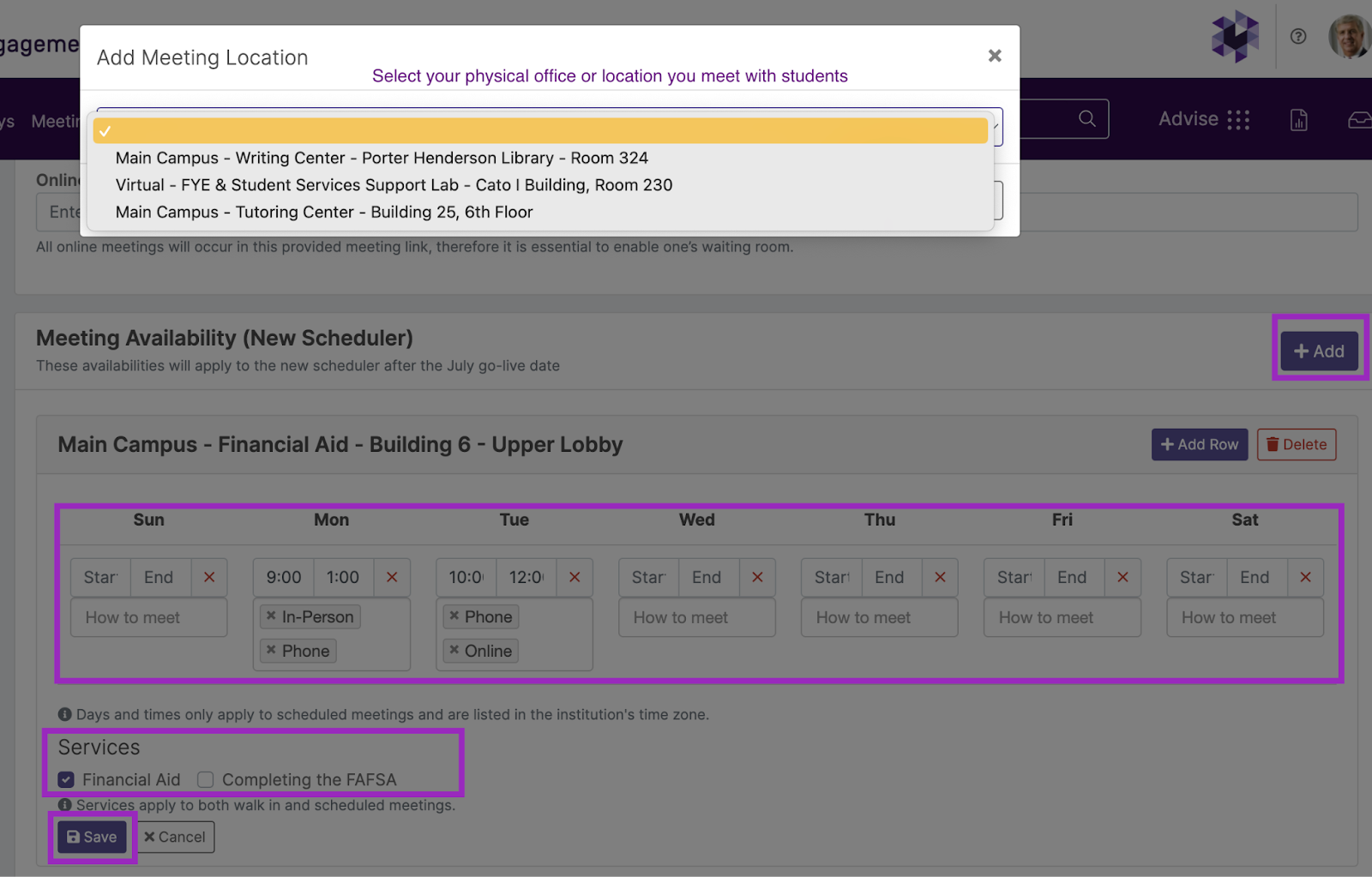The width and height of the screenshot is (1372, 877).
Task: Open the help question mark icon
Action: pyautogui.click(x=1298, y=36)
